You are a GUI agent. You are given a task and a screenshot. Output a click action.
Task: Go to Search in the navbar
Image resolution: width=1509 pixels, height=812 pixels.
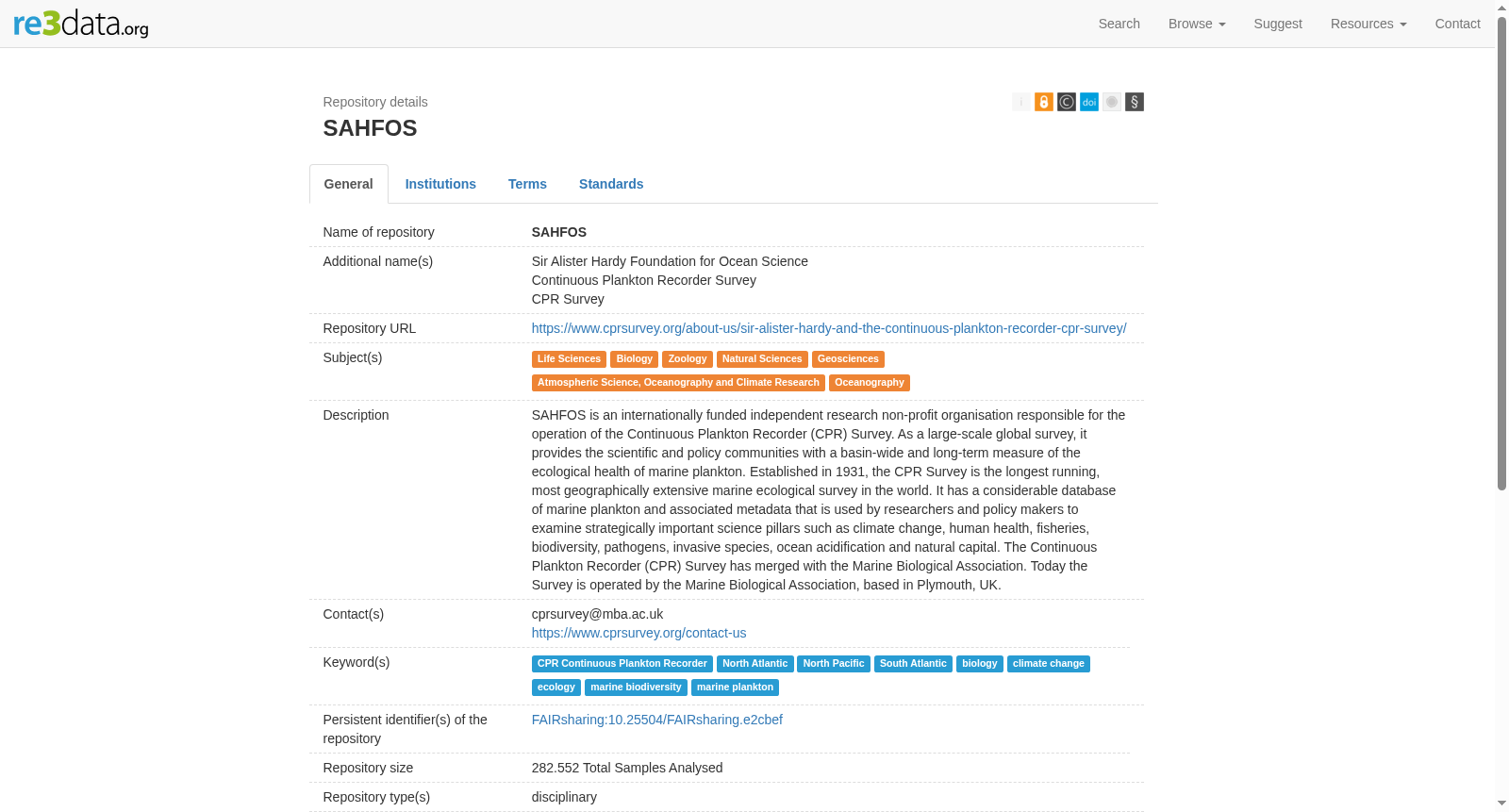(1119, 24)
